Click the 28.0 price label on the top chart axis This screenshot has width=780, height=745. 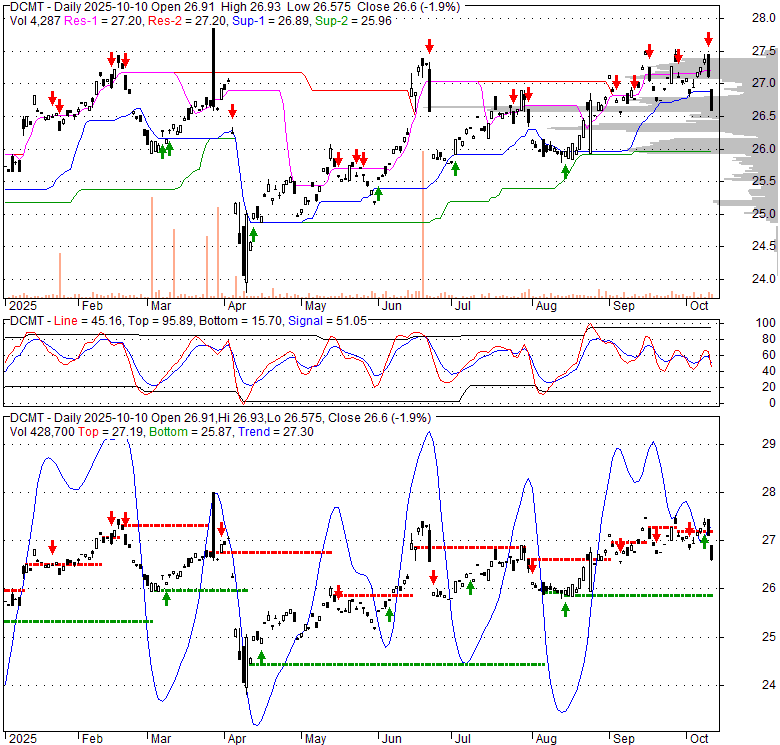click(x=764, y=18)
